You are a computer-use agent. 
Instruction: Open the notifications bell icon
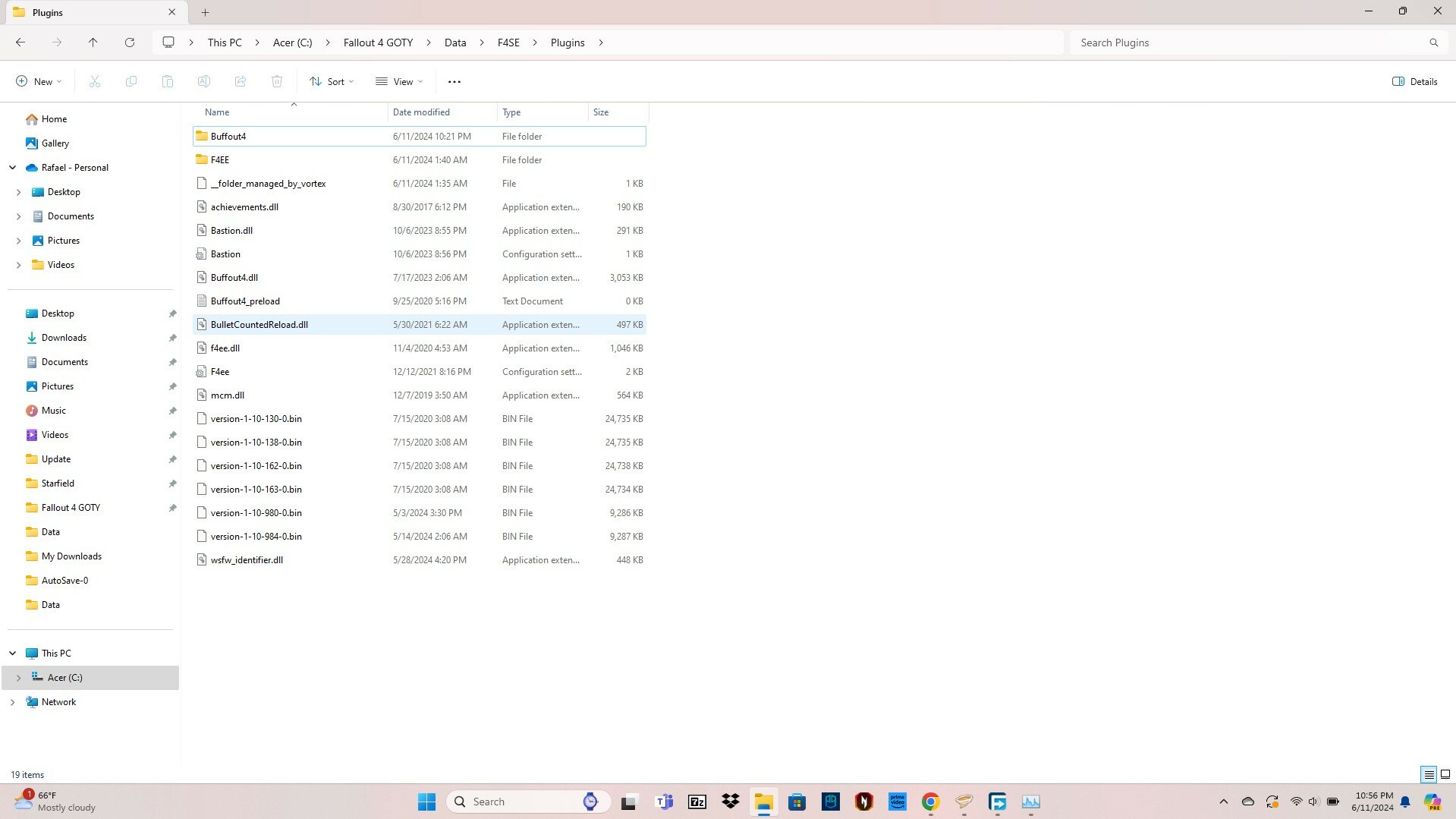1405,802
